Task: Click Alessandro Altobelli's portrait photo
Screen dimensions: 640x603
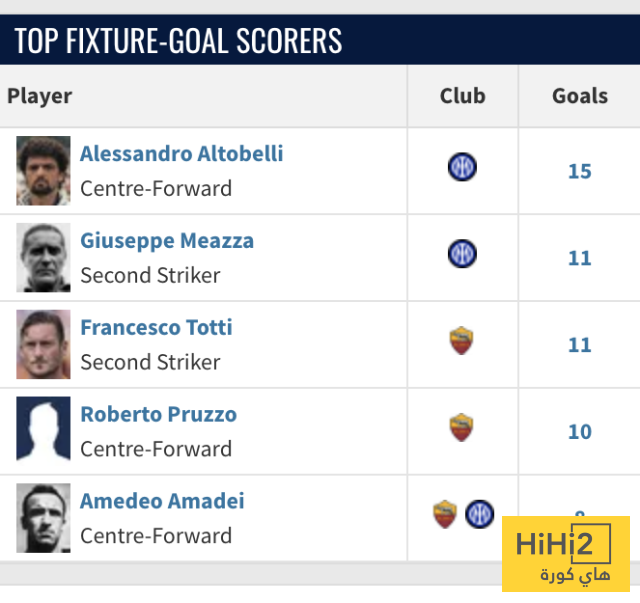Action: coord(43,171)
